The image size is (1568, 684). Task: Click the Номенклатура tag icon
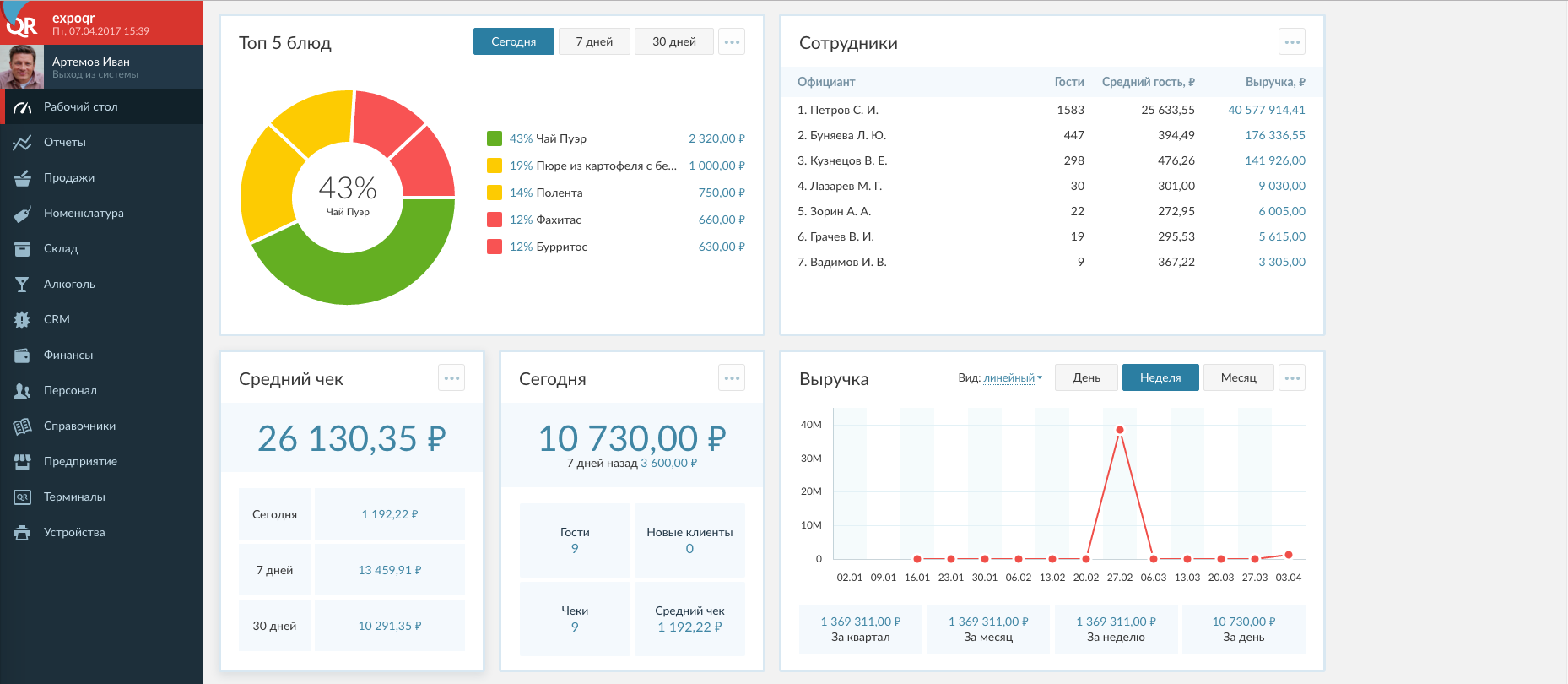[x=22, y=214]
